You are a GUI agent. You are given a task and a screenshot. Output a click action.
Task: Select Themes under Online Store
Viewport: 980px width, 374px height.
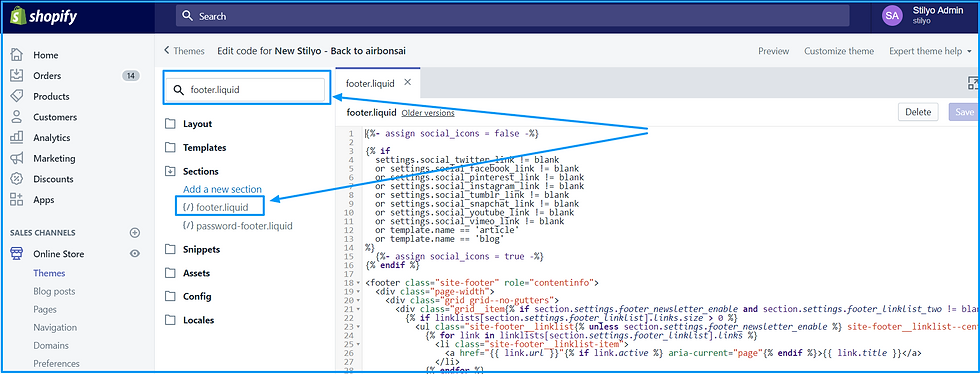click(x=49, y=273)
